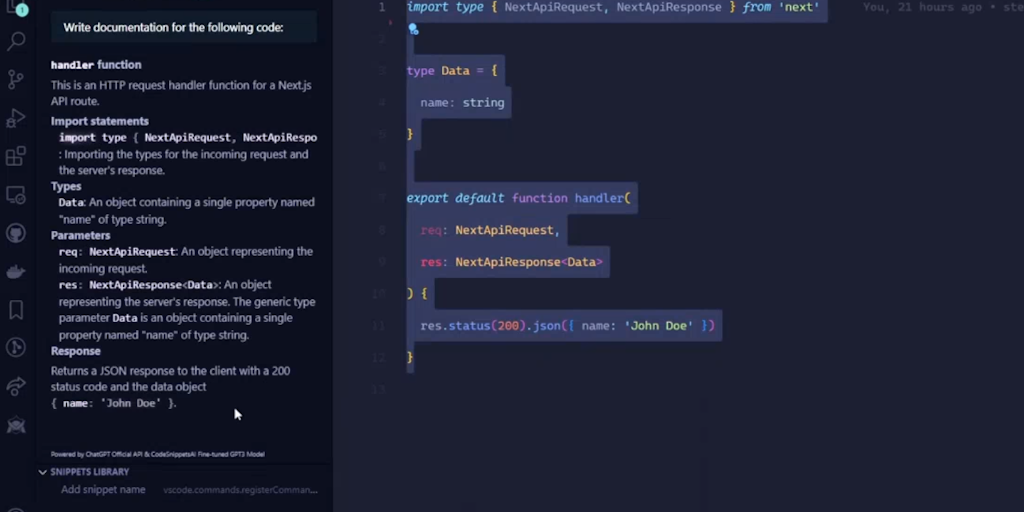1024x512 pixels.
Task: Click the "{ name: 'John Doe' }" snippet in documentation
Action: click(112, 404)
